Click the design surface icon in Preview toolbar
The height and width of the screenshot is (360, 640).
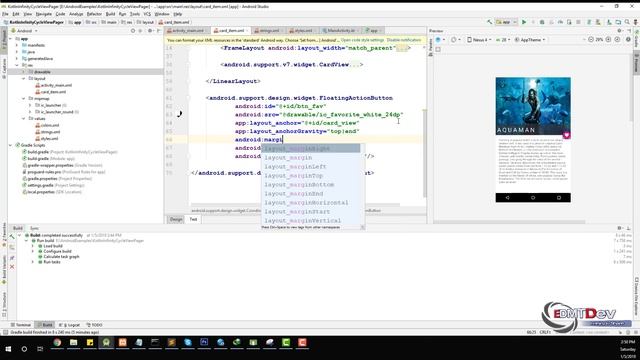tap(439, 40)
